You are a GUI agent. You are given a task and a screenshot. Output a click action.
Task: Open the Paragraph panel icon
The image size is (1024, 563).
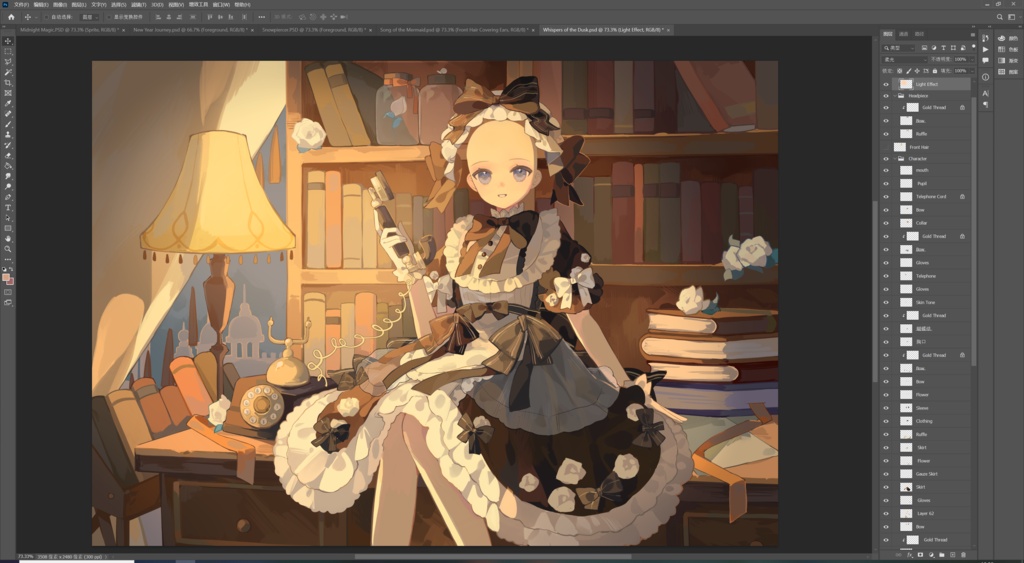(985, 104)
